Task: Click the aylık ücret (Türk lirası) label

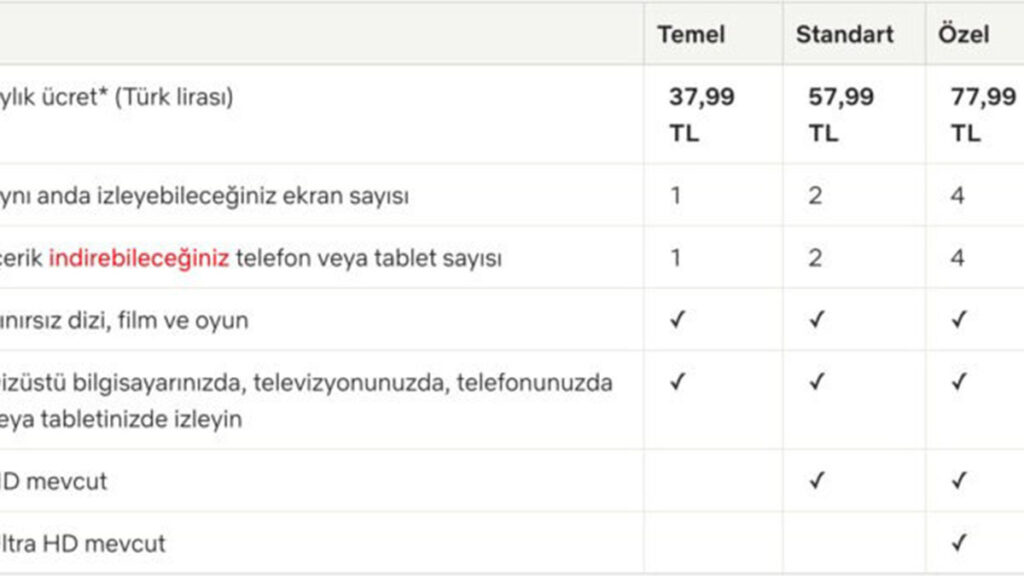Action: 116,97
